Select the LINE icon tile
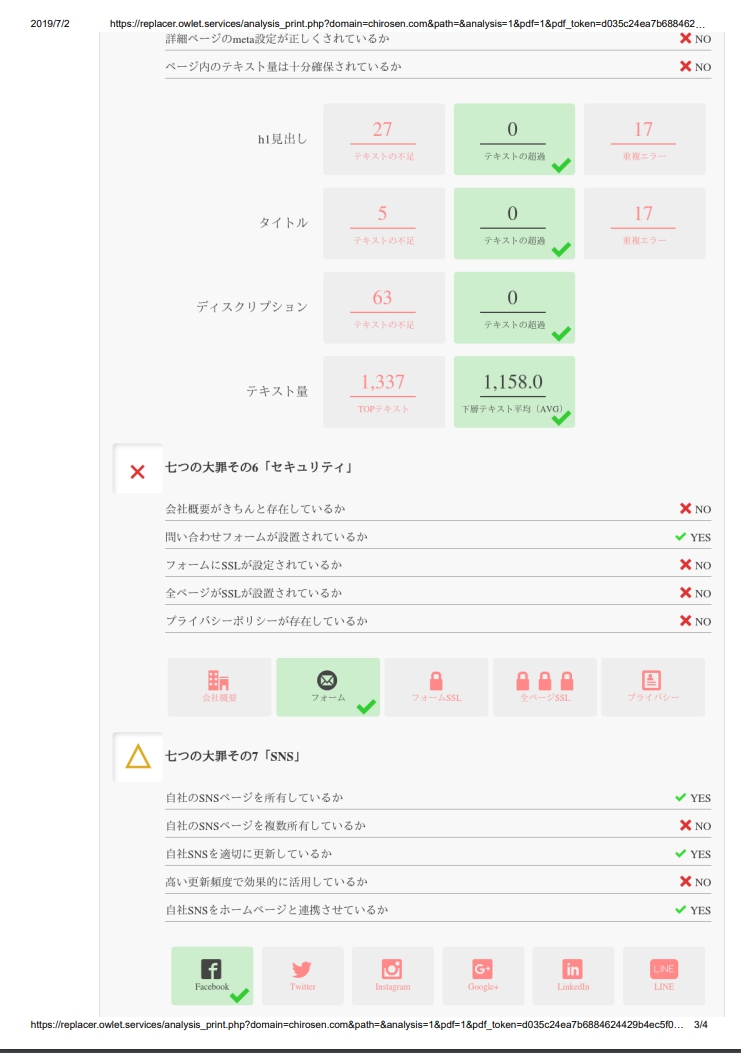Screen dimensions: 741x1053 coord(664,975)
